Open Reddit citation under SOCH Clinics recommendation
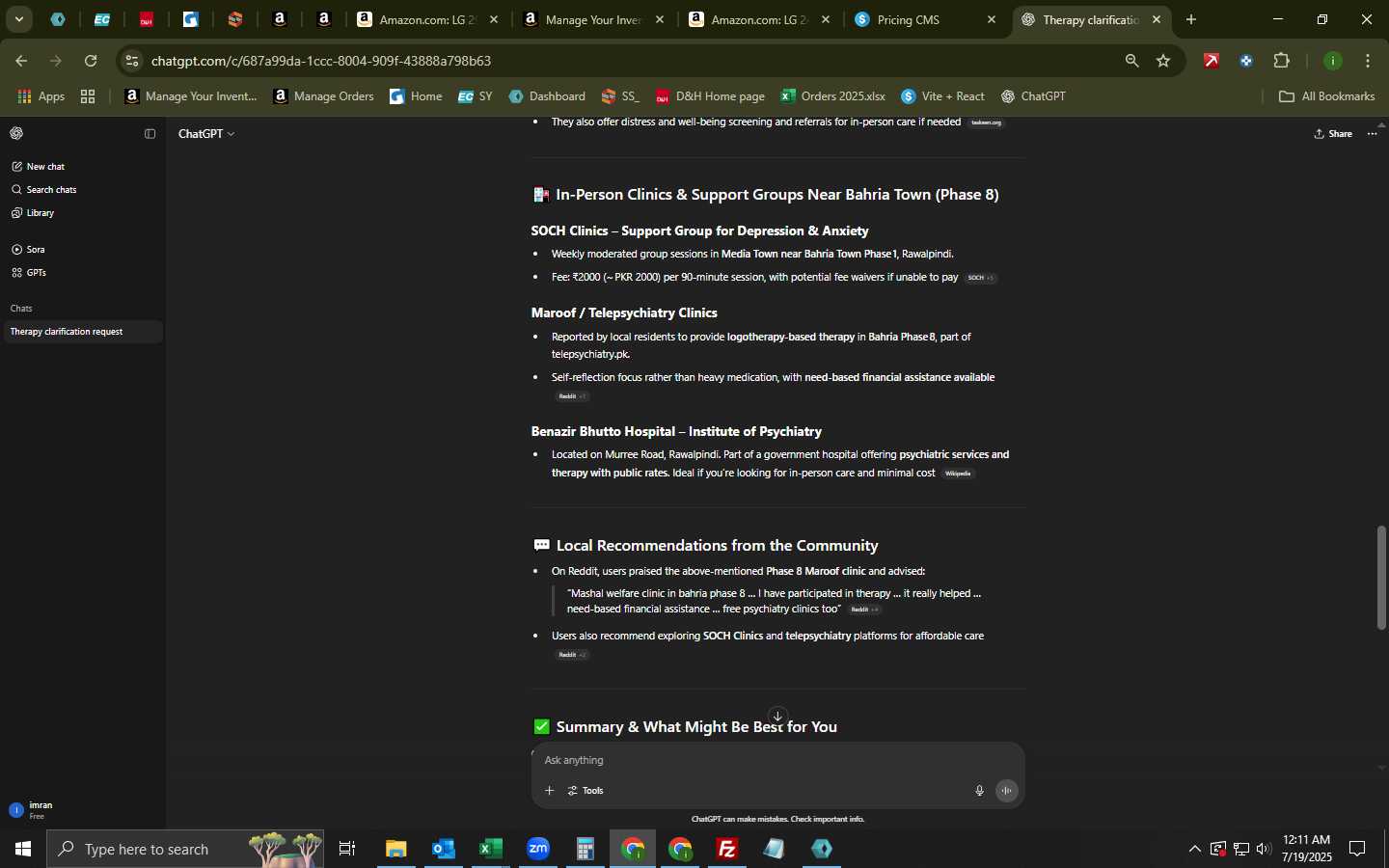The width and height of the screenshot is (1389, 868). point(572,656)
